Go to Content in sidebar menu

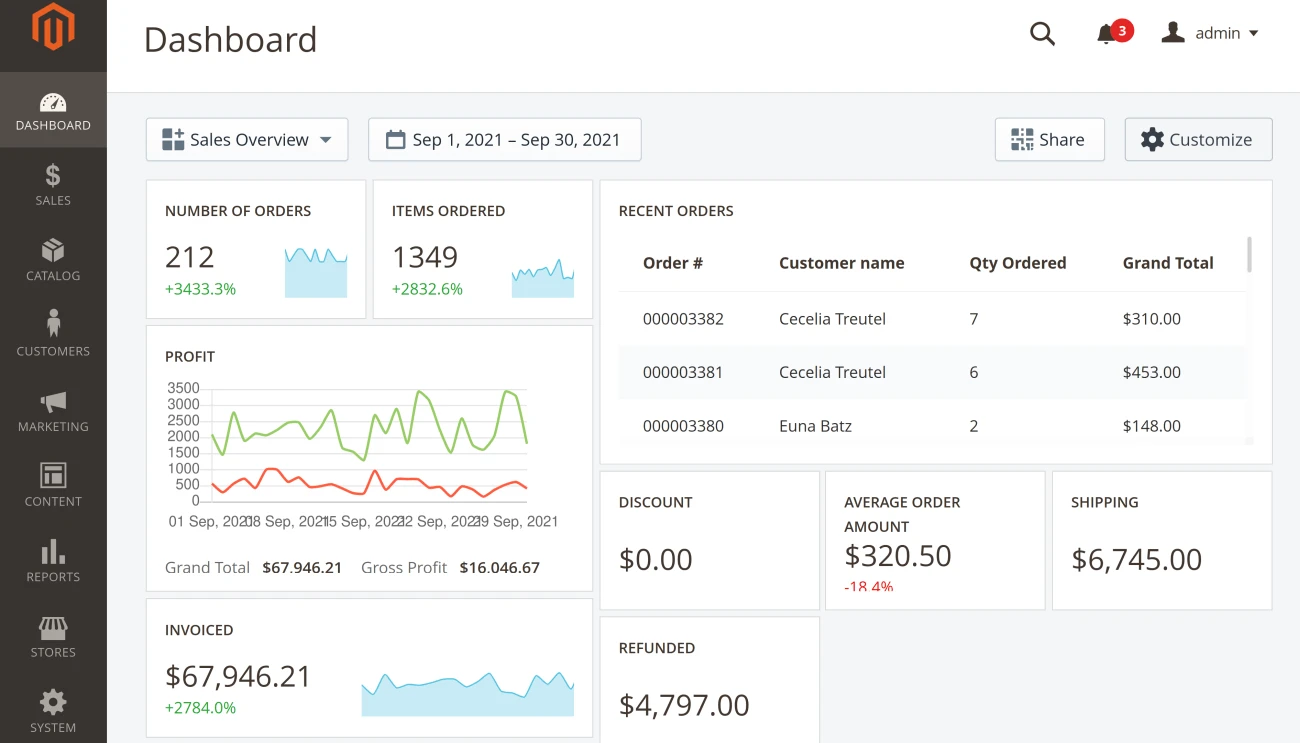tap(53, 484)
